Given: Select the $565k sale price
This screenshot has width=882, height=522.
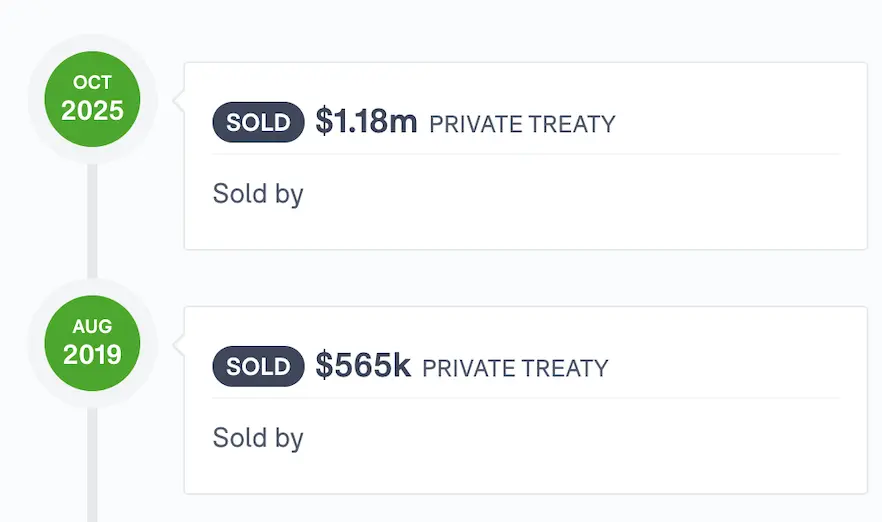Looking at the screenshot, I should coord(363,366).
